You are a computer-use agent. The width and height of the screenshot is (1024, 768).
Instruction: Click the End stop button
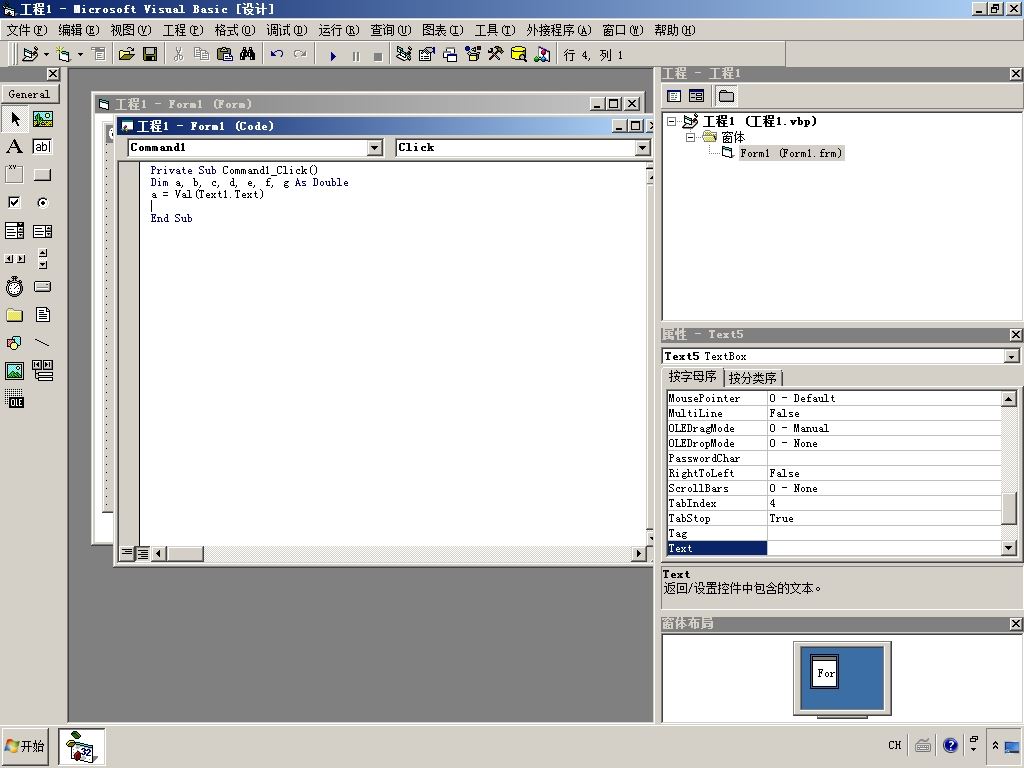pos(377,56)
